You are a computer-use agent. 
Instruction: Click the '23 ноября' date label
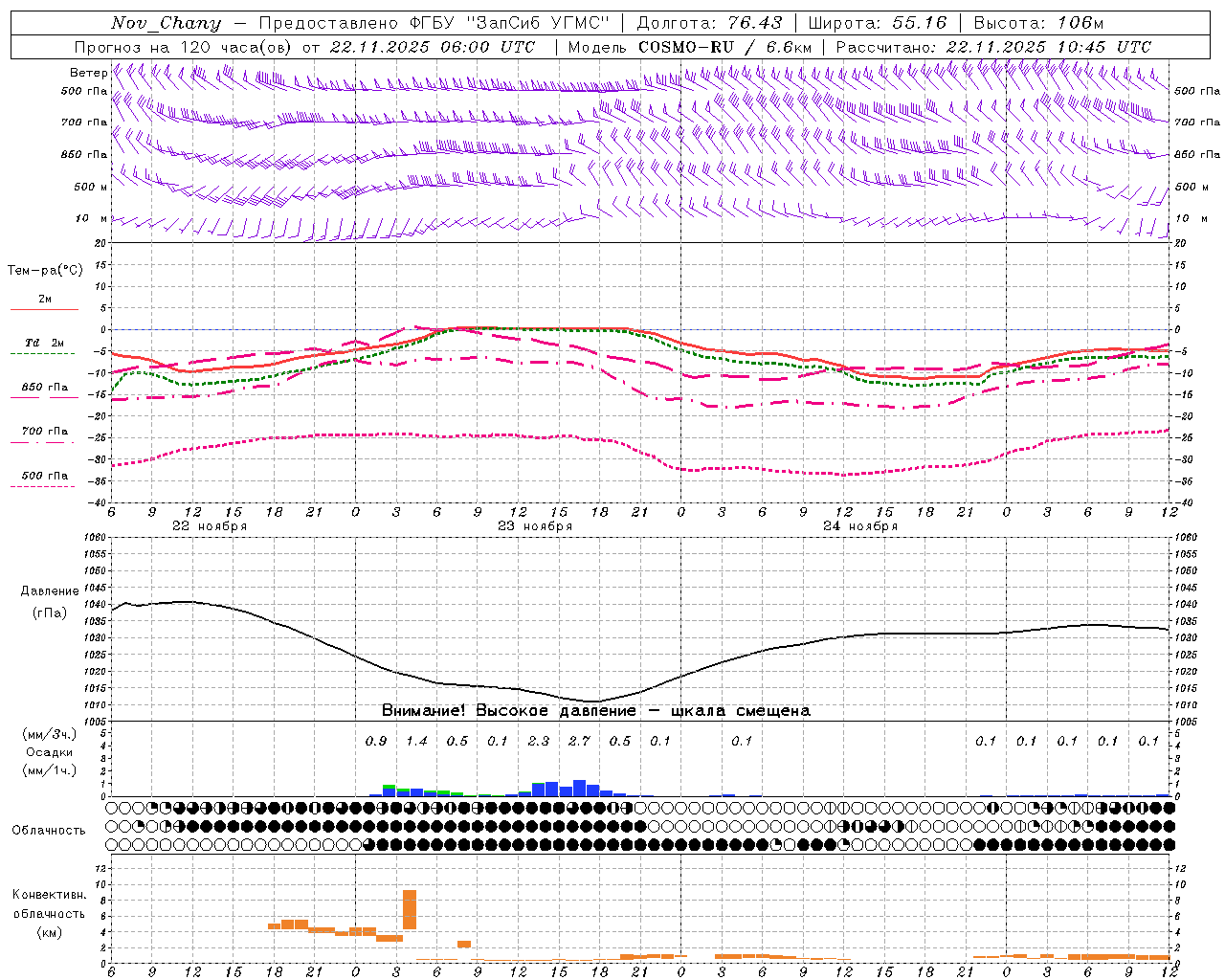pyautogui.click(x=535, y=526)
